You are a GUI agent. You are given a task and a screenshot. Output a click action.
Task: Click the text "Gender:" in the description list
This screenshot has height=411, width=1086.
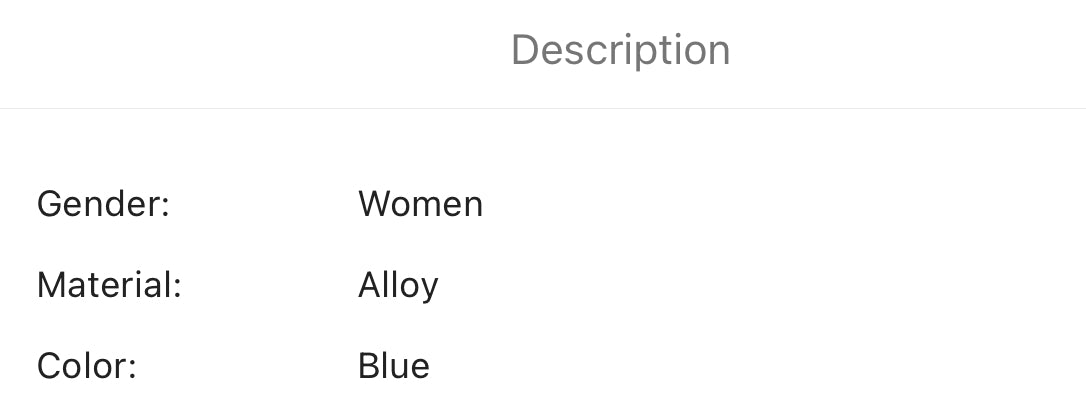click(x=103, y=204)
